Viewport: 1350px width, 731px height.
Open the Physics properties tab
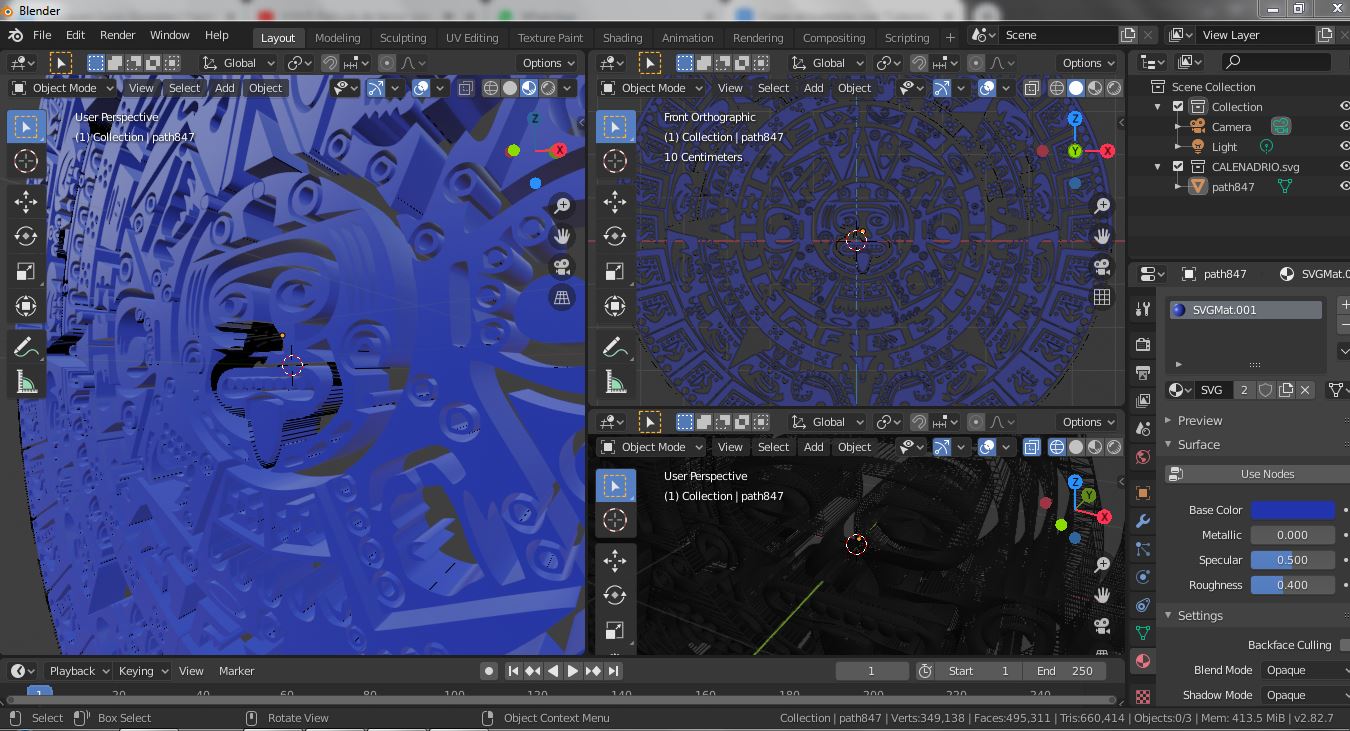click(1143, 577)
